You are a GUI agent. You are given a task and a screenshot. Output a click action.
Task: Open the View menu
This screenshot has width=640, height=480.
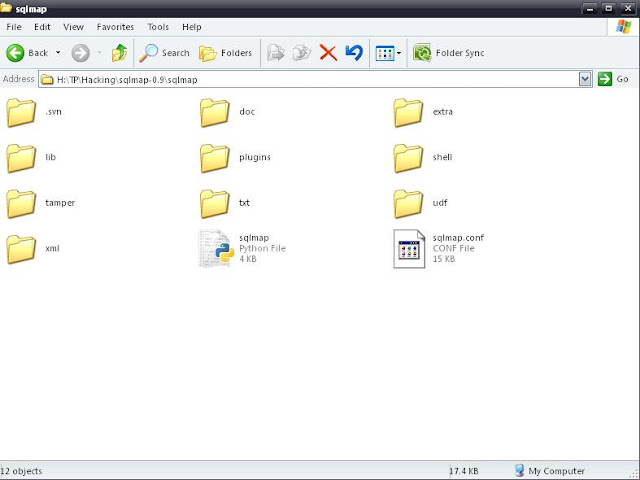[73, 27]
